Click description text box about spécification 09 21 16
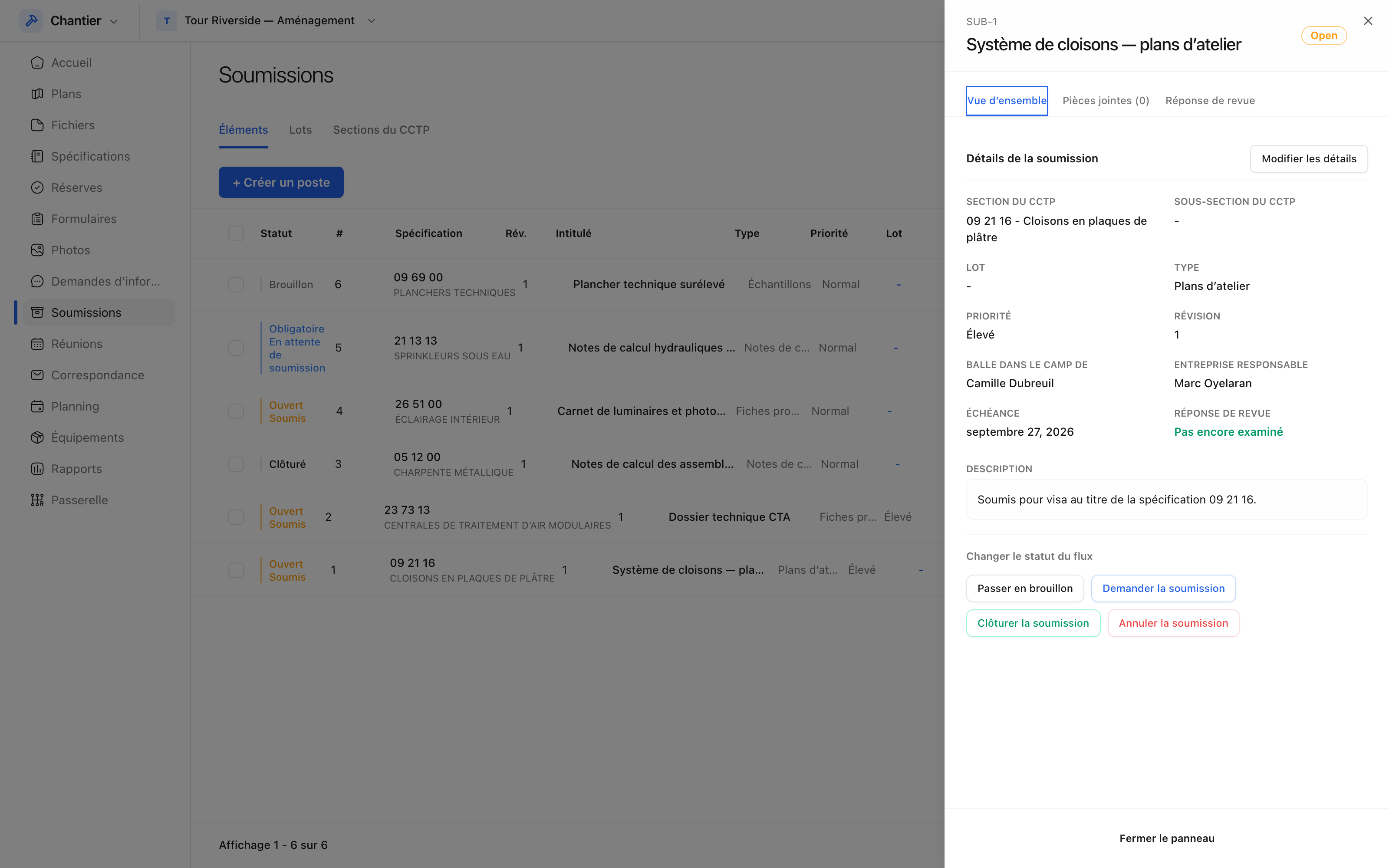Screen dimensions: 1389x868 point(1167,500)
